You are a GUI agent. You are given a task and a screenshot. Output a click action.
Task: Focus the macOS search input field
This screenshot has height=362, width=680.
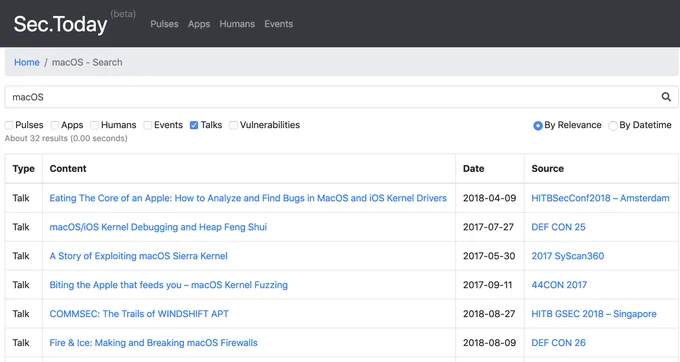pyautogui.click(x=332, y=97)
